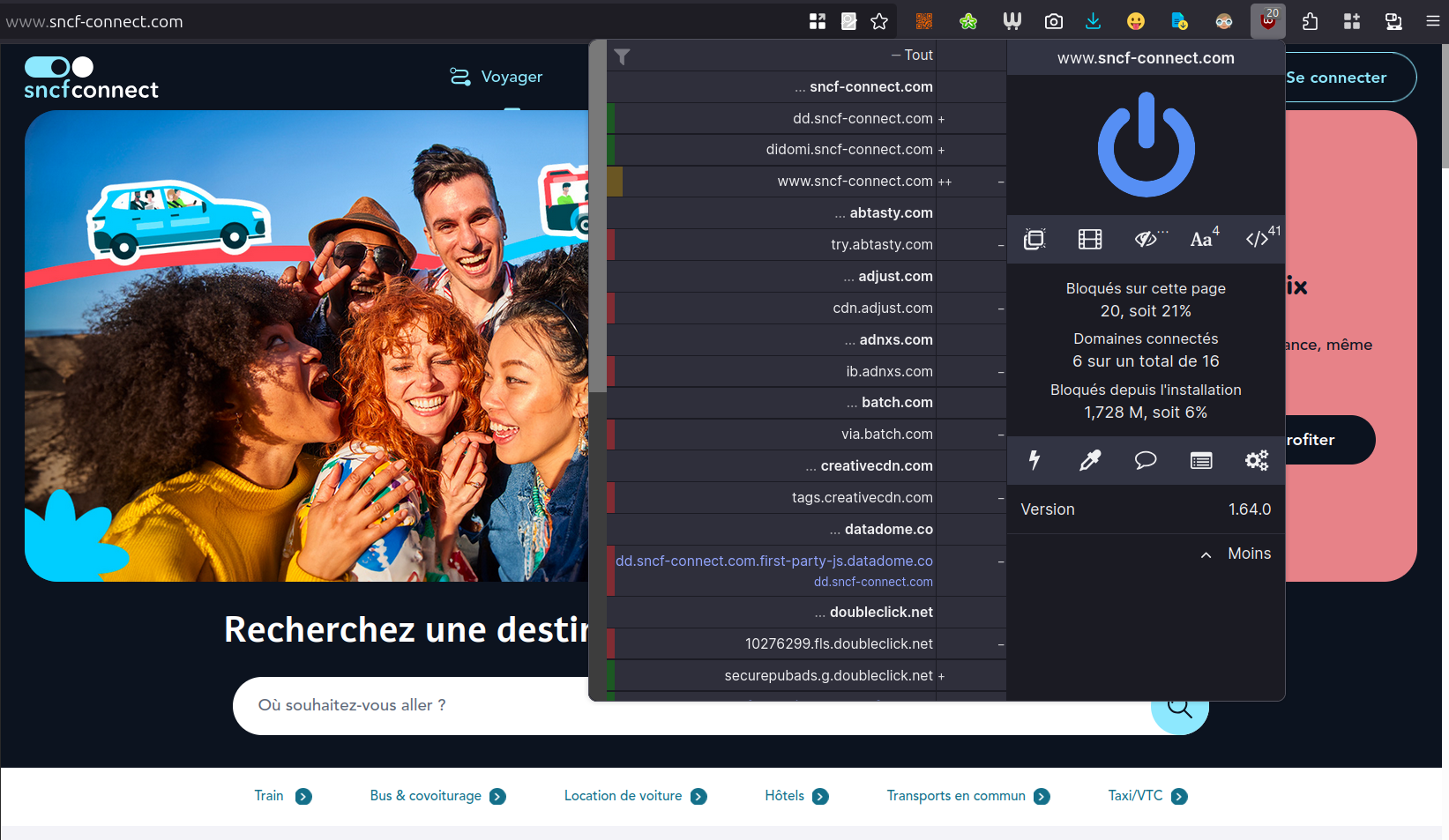
Task: Click the QR code extension icon
Action: click(x=924, y=21)
